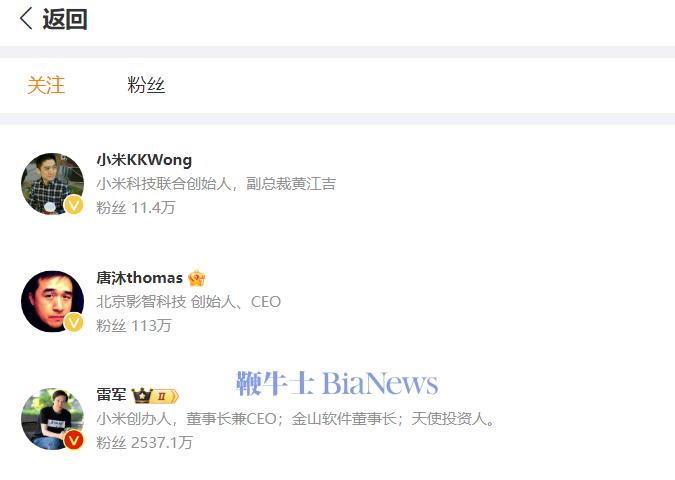The height and width of the screenshot is (480, 675).
Task: Click 粉丝 2537.1万 follower count
Action: (x=145, y=443)
